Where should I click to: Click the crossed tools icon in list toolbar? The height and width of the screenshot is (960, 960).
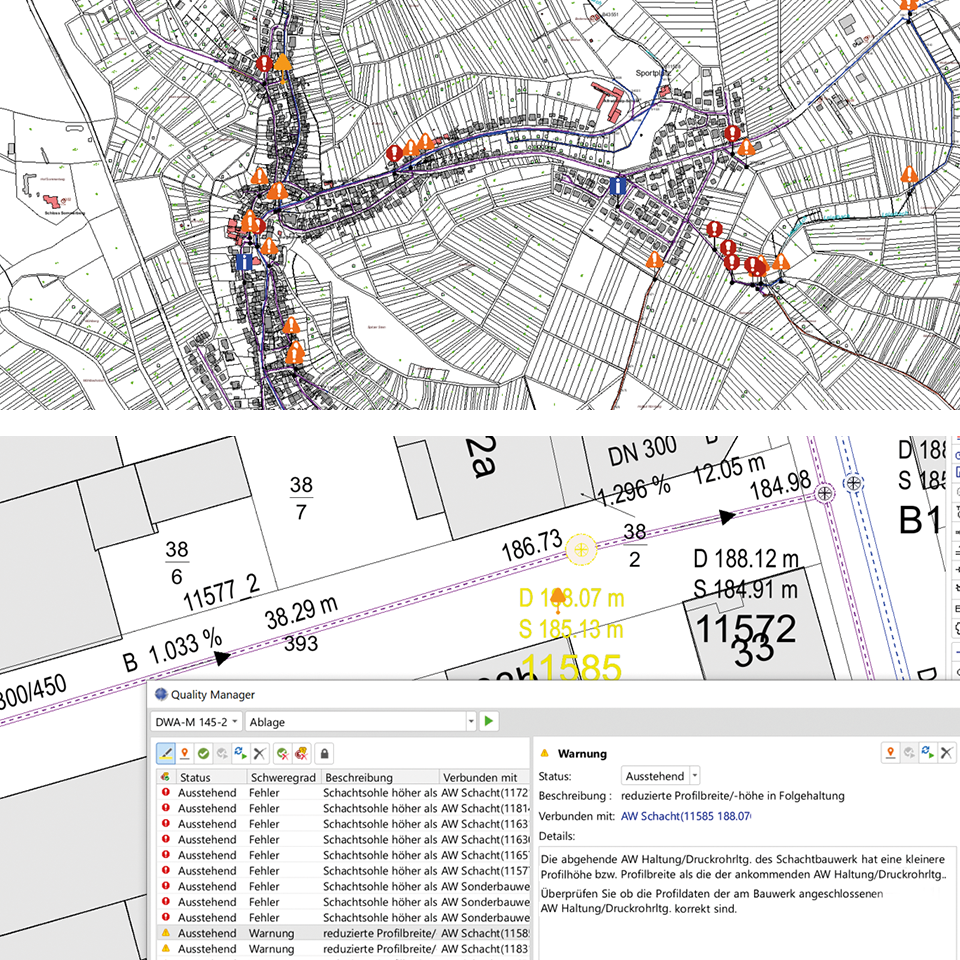pos(259,753)
